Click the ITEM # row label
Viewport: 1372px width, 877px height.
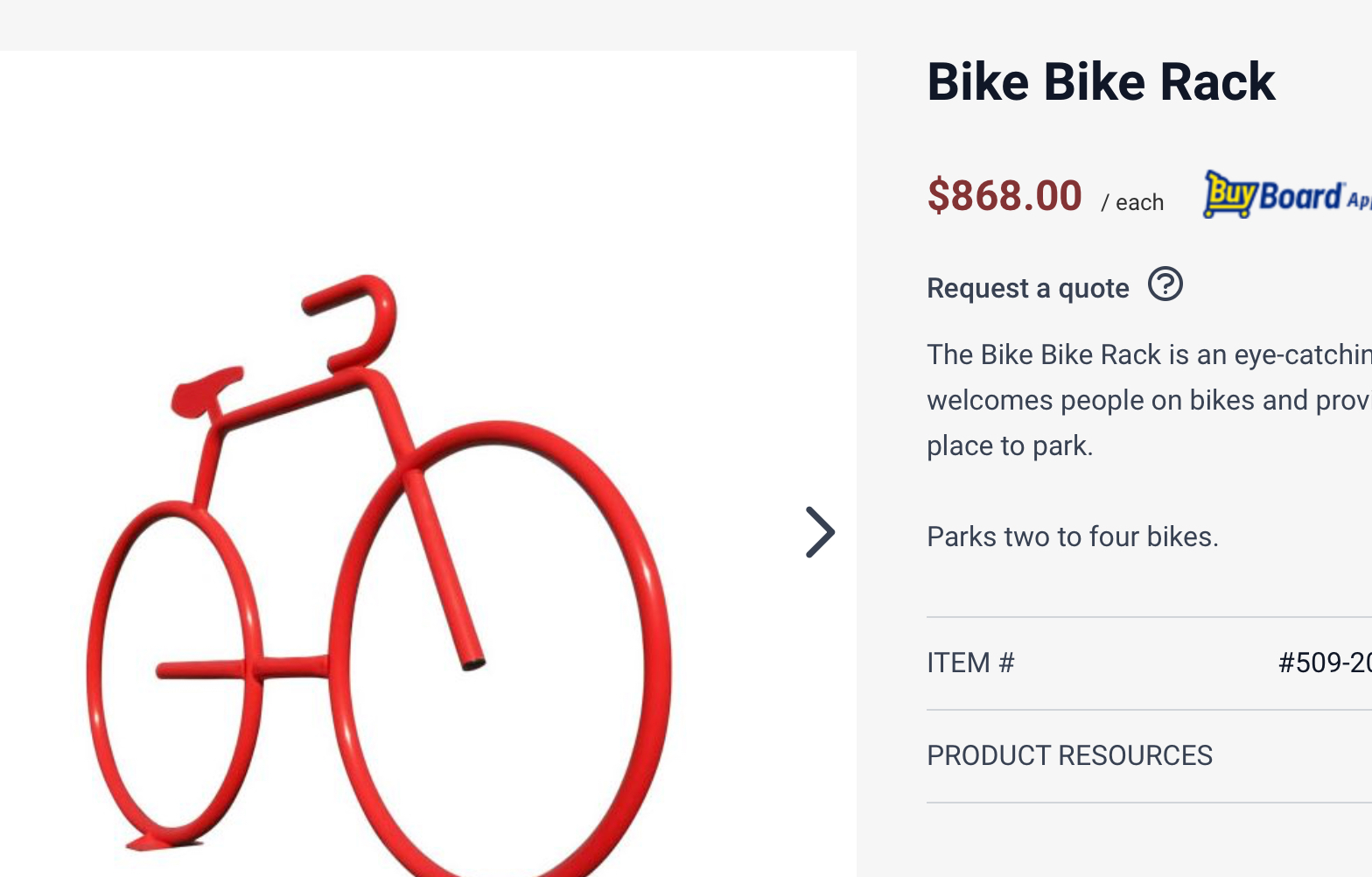coord(970,663)
